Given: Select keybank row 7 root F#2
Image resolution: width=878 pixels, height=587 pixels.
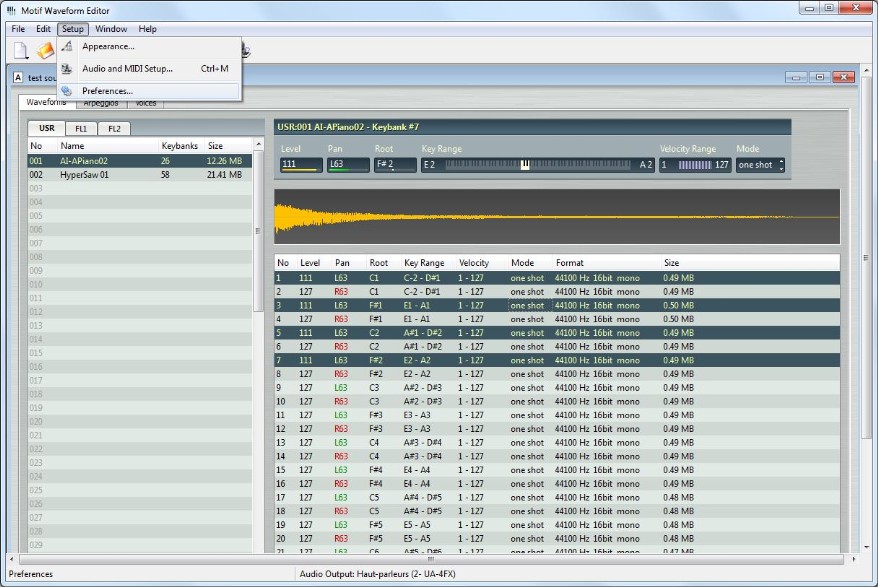Looking at the screenshot, I should 557,360.
